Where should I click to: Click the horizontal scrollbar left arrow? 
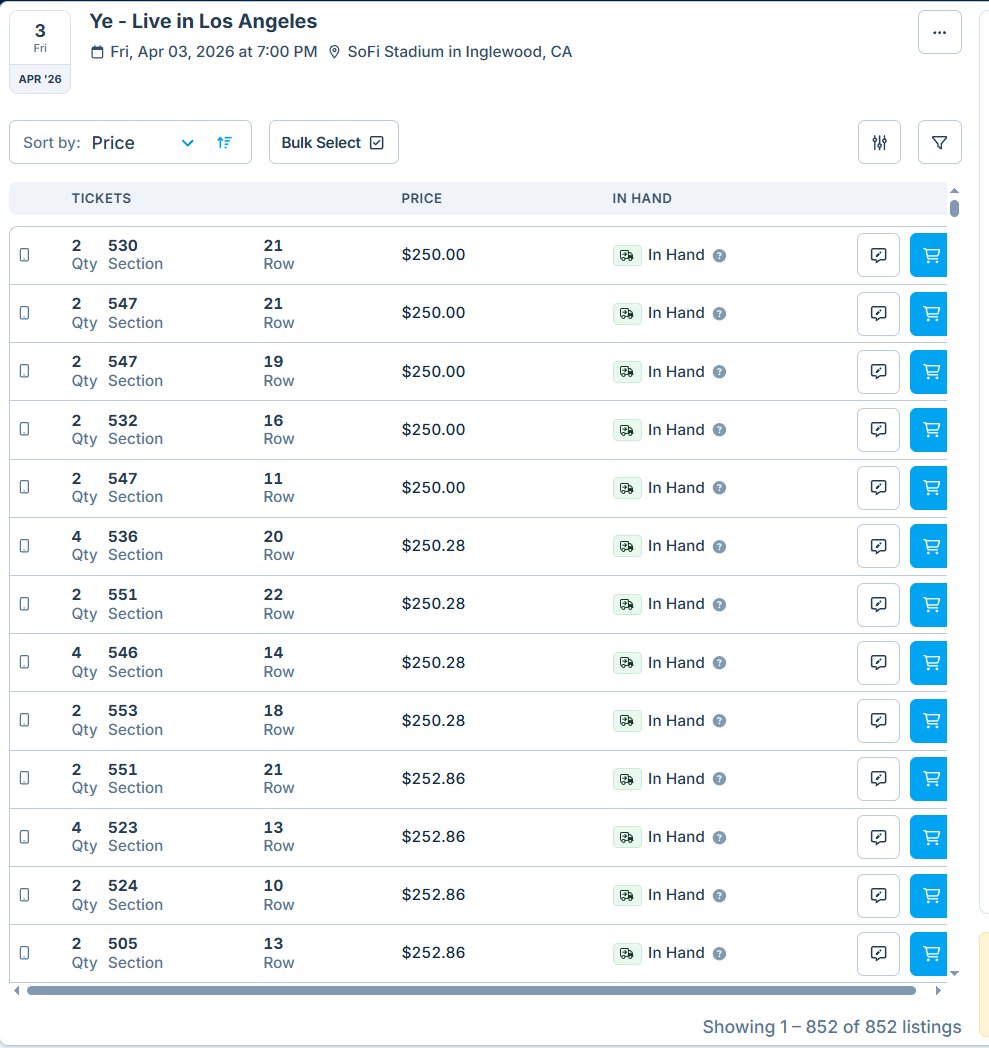click(16, 991)
